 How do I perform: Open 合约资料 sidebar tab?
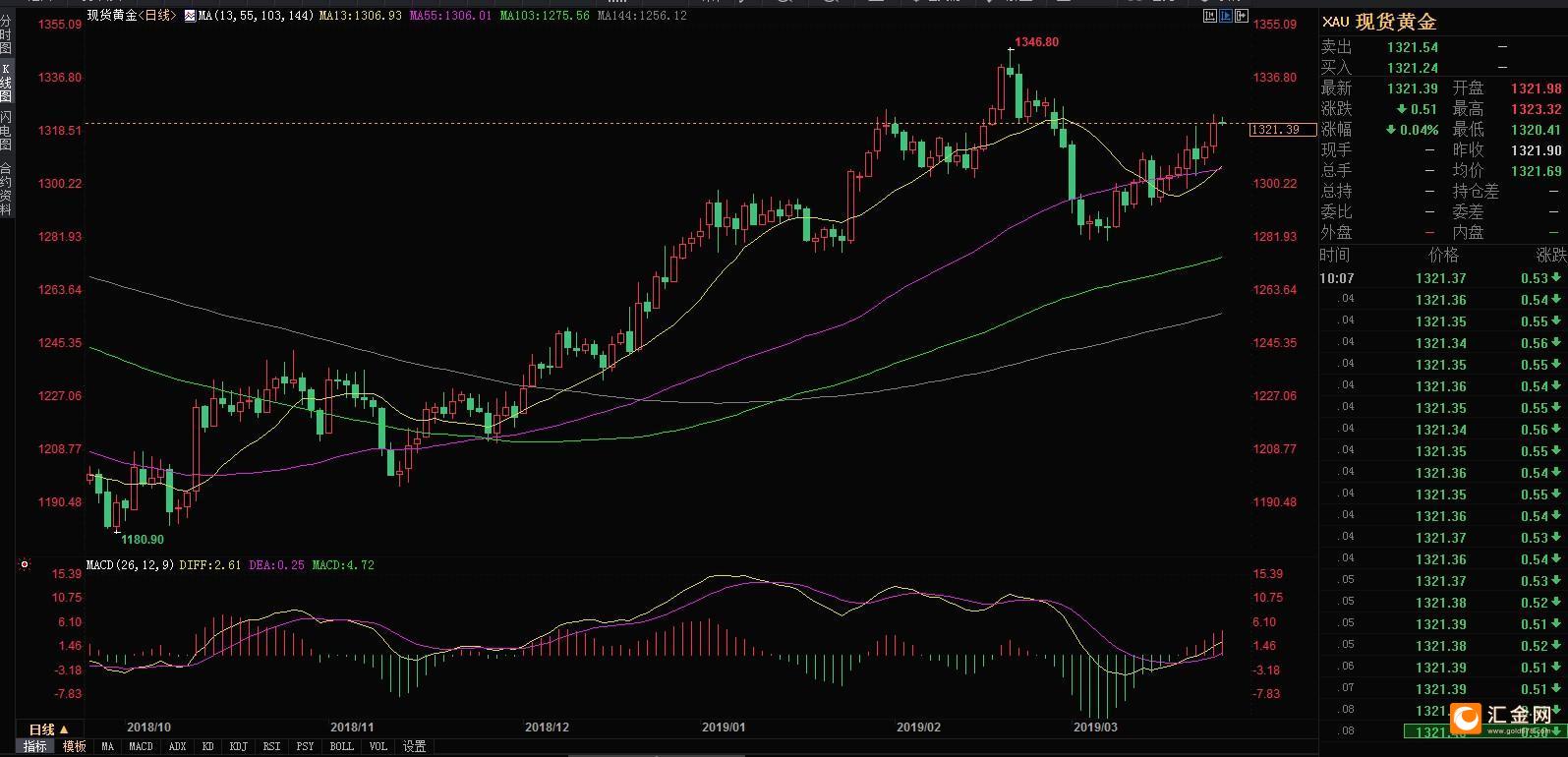pyautogui.click(x=6, y=189)
